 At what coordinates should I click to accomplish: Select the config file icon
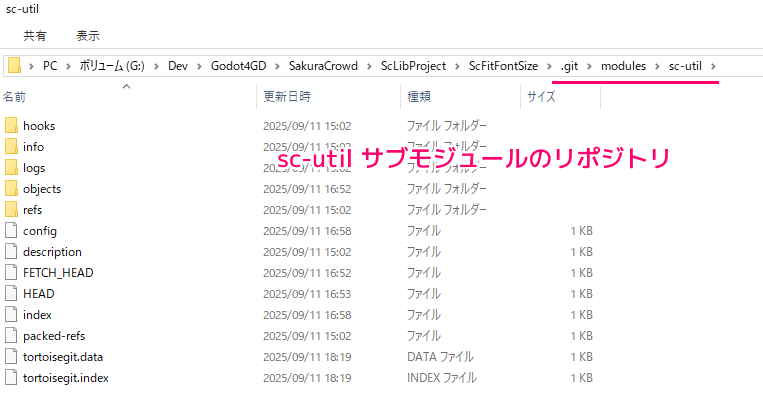tap(12, 231)
